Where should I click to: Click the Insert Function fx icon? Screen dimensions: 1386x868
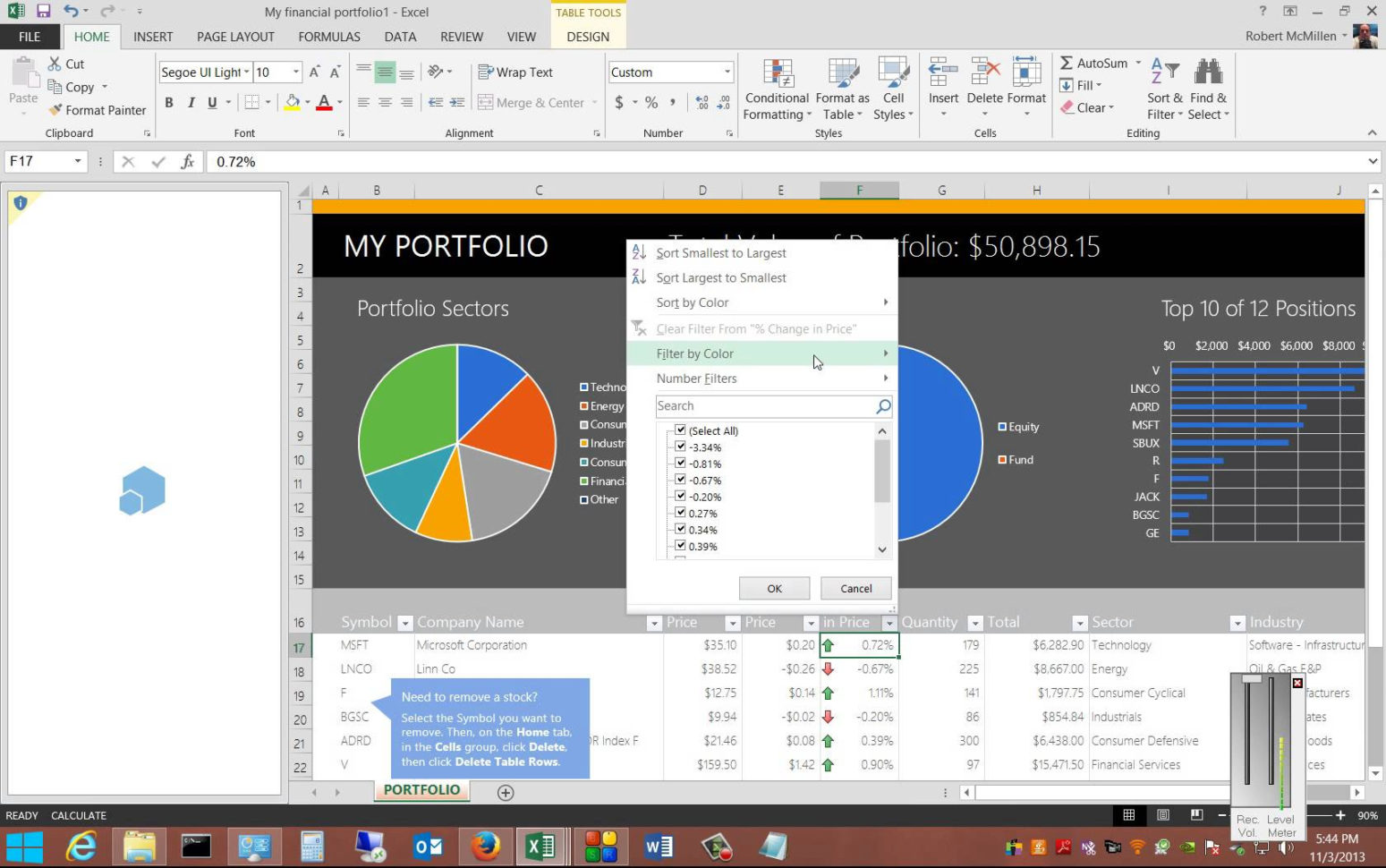tap(187, 162)
